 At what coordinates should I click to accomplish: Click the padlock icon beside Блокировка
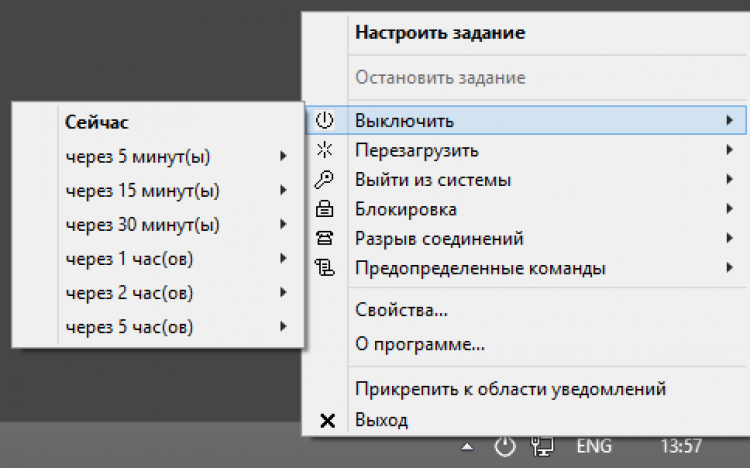(x=324, y=210)
